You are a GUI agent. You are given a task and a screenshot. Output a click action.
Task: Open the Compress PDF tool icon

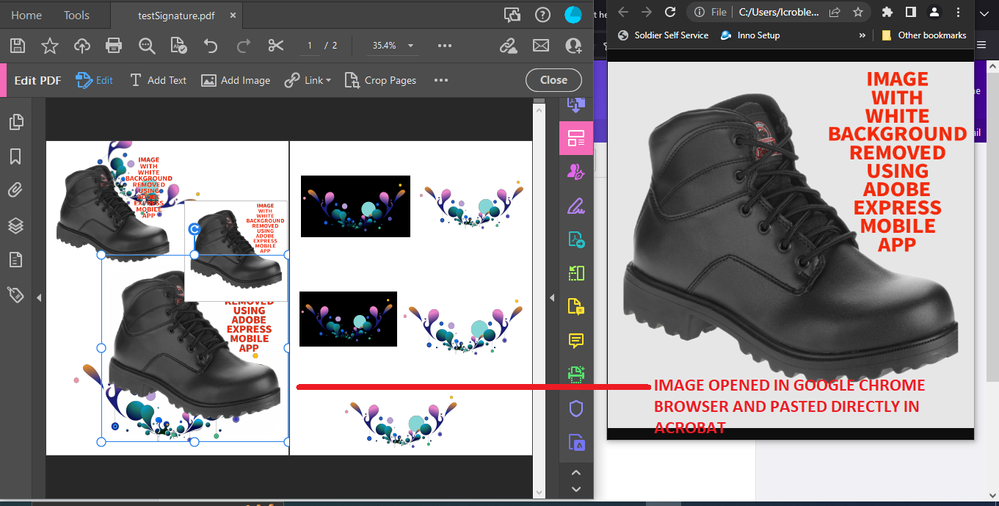[576, 442]
